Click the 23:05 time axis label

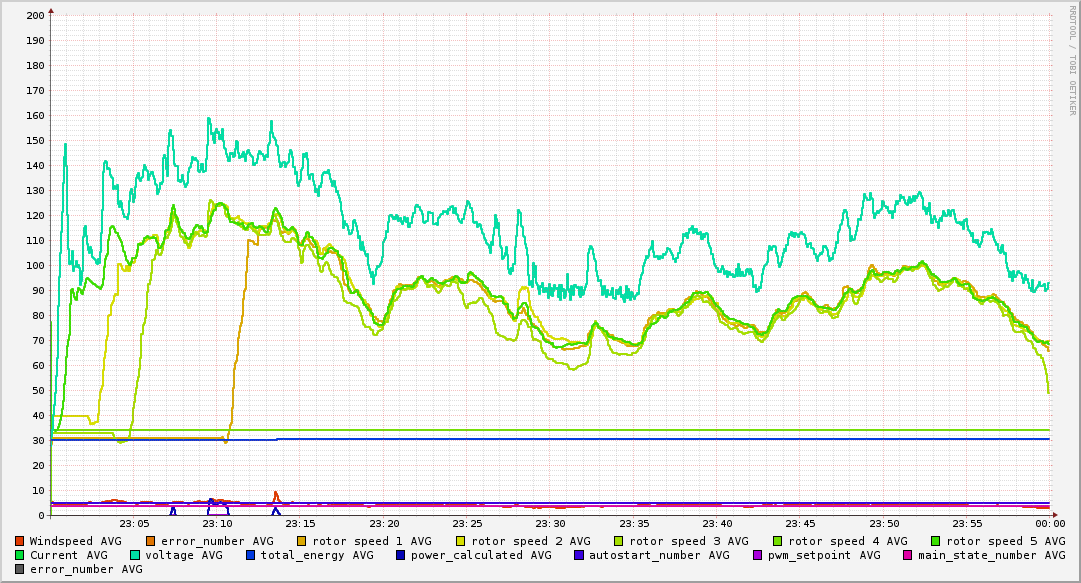134,524
